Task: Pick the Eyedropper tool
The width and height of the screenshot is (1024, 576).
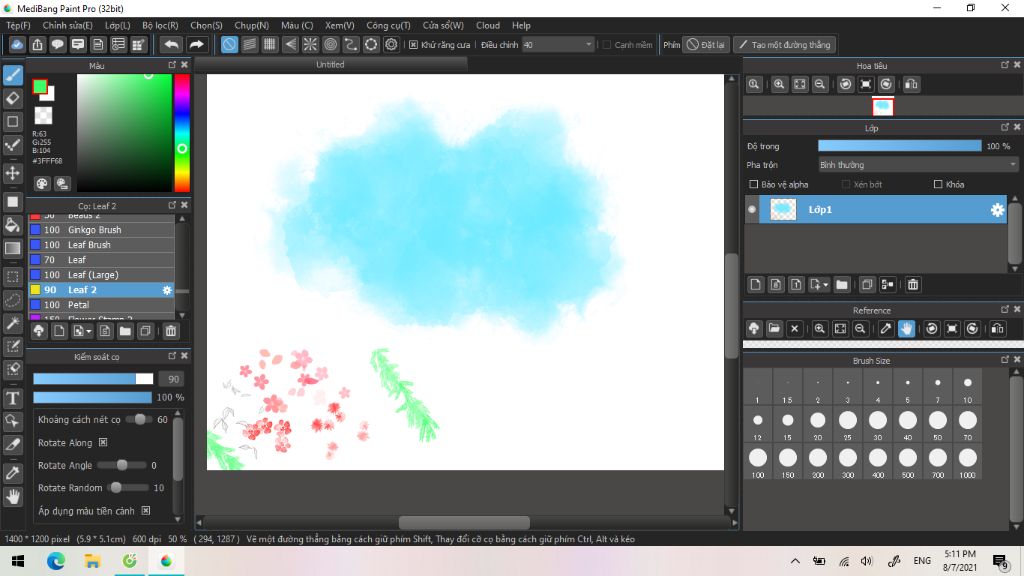Action: tap(13, 472)
